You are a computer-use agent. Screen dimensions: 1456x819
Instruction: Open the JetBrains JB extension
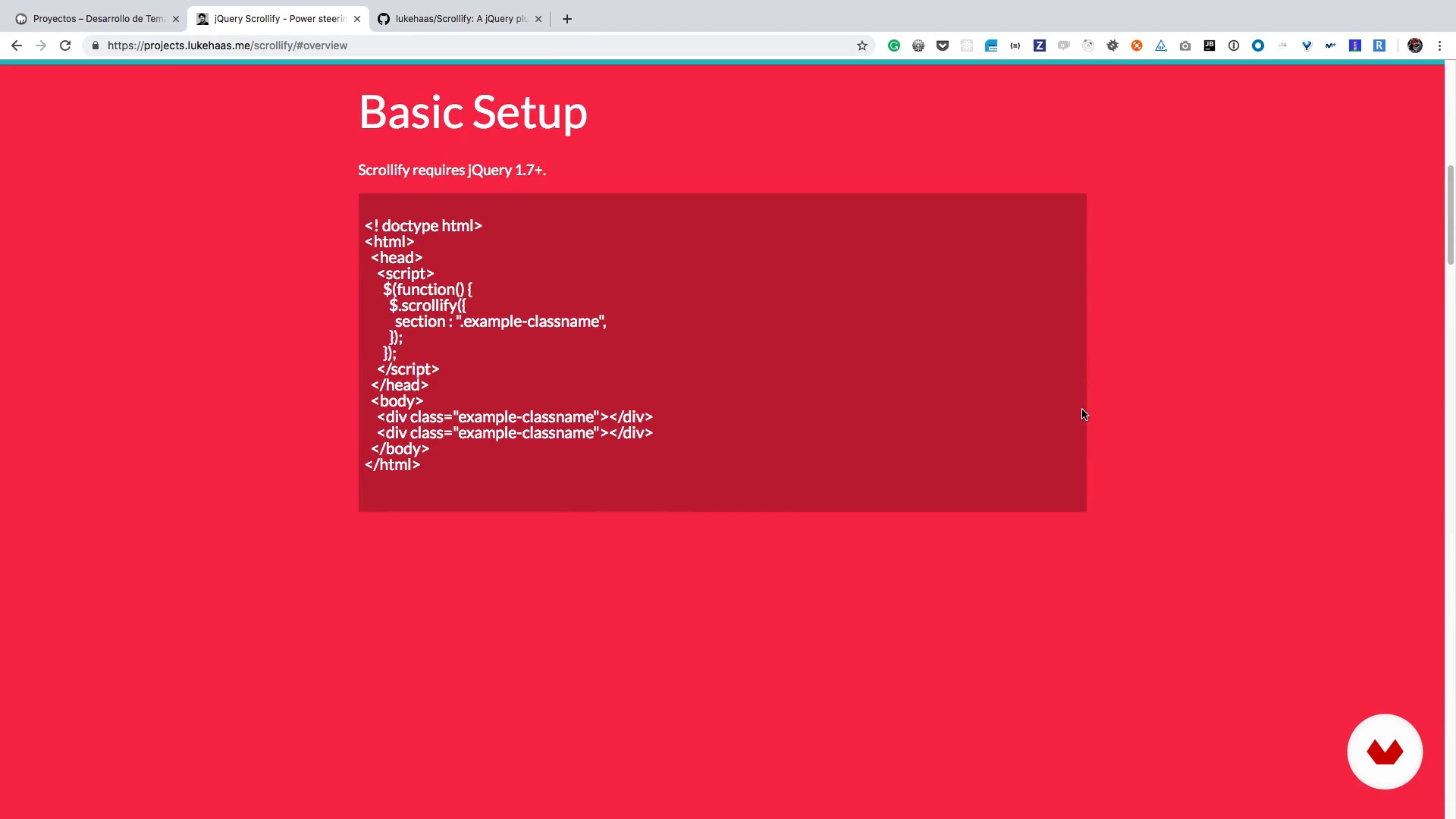click(1210, 45)
